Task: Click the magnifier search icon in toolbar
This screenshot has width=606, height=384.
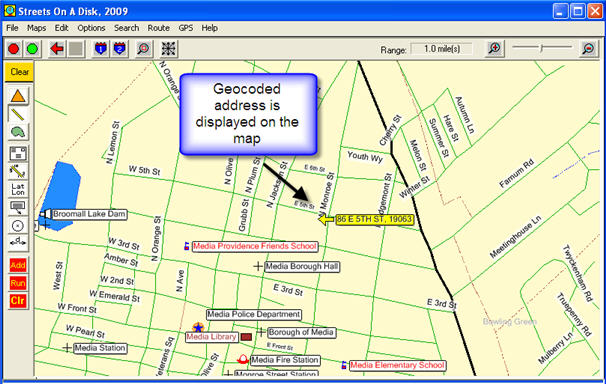Action: point(144,49)
